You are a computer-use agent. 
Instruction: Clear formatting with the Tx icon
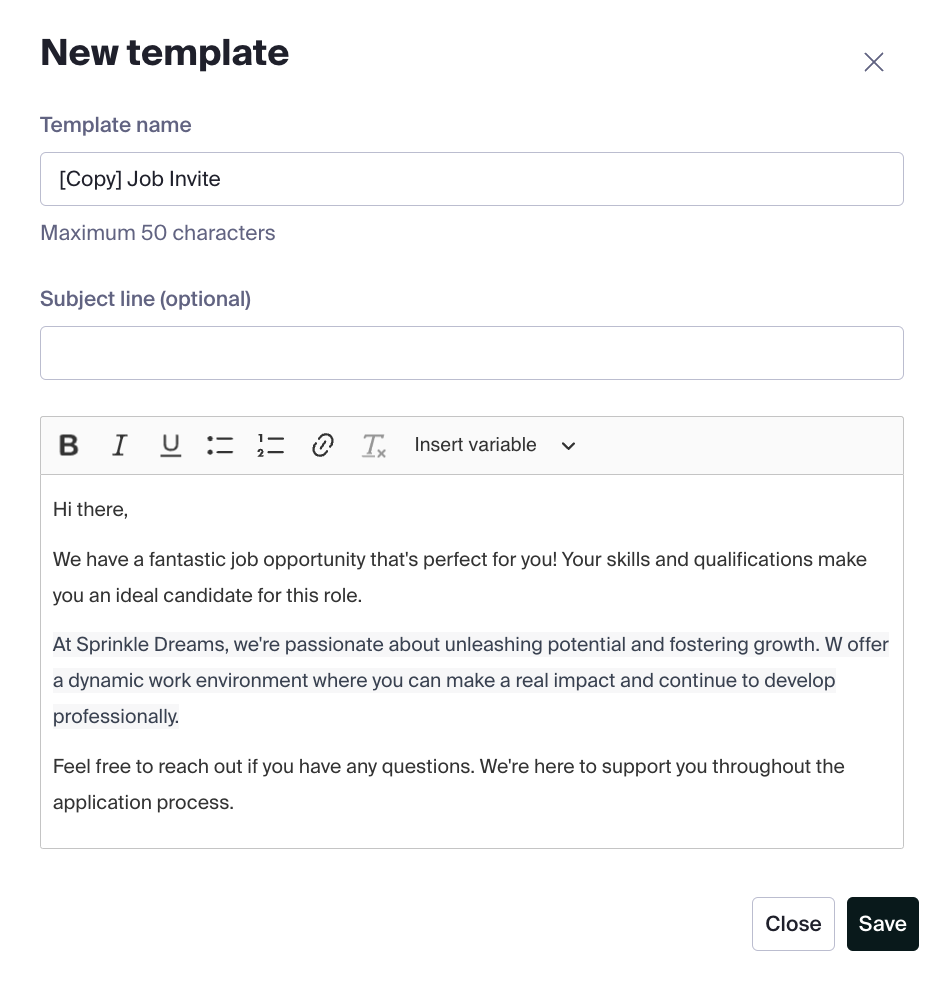click(374, 445)
